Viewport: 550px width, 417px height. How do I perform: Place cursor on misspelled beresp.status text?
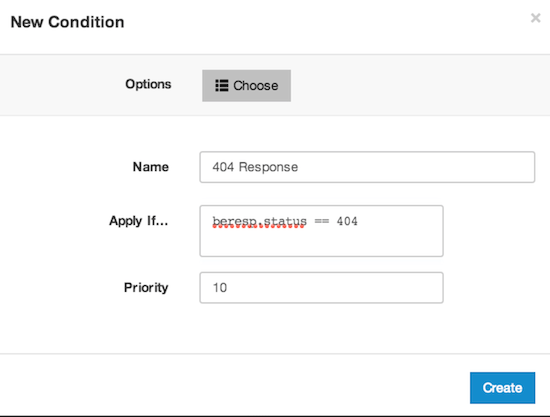[x=260, y=221]
